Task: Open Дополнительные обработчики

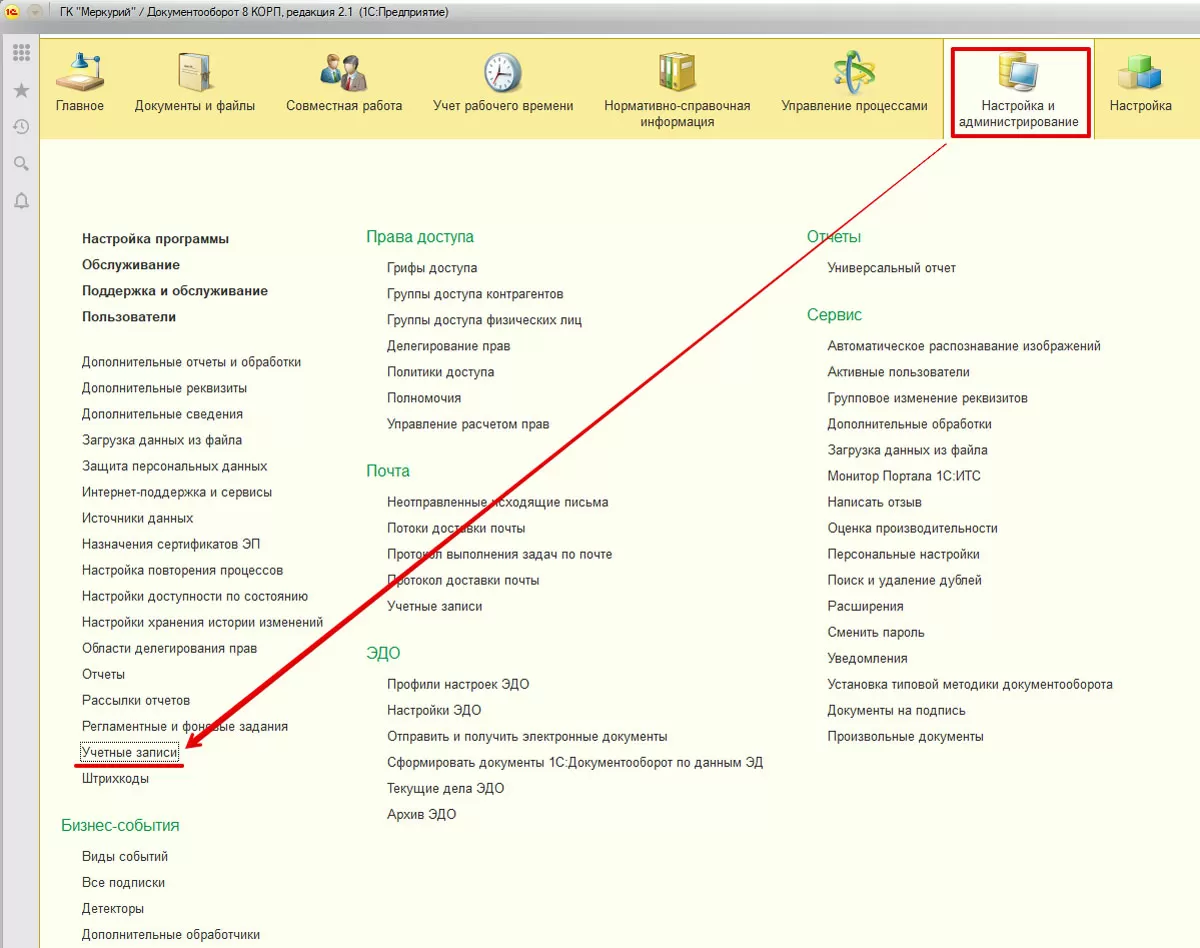Action: [x=171, y=934]
